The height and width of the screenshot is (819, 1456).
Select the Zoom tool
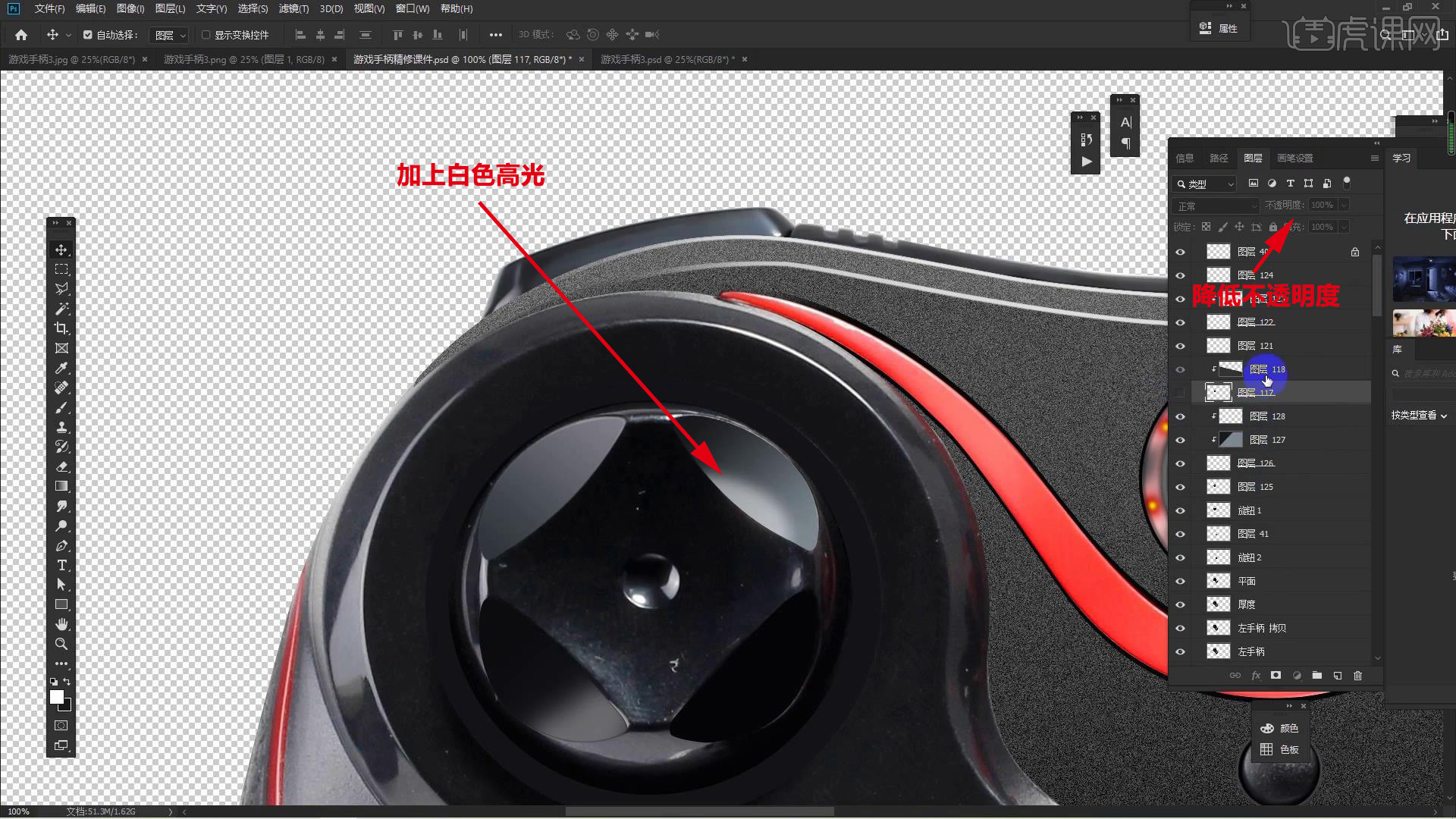(61, 644)
